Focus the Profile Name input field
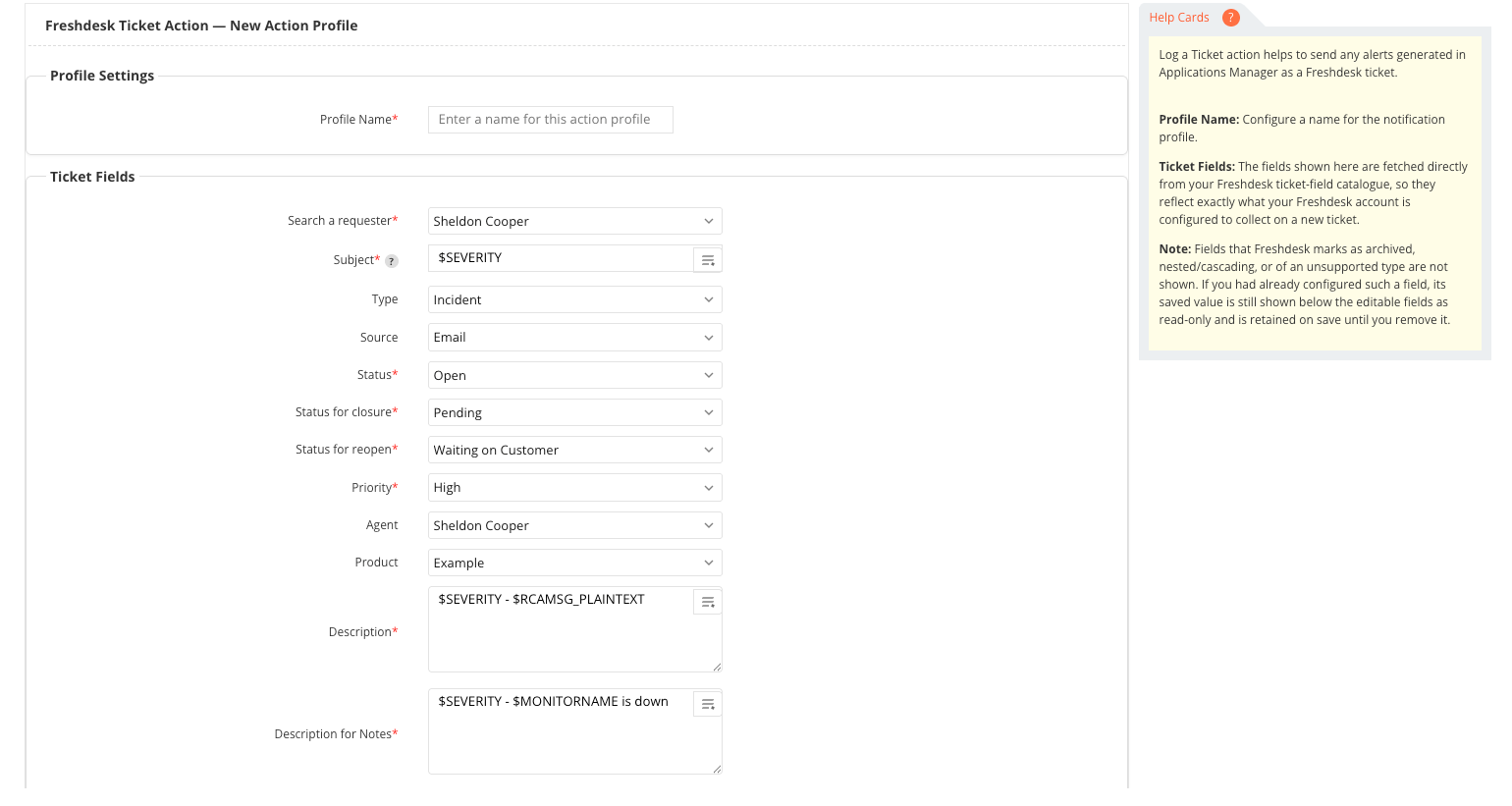The image size is (1512, 806). 551,120
